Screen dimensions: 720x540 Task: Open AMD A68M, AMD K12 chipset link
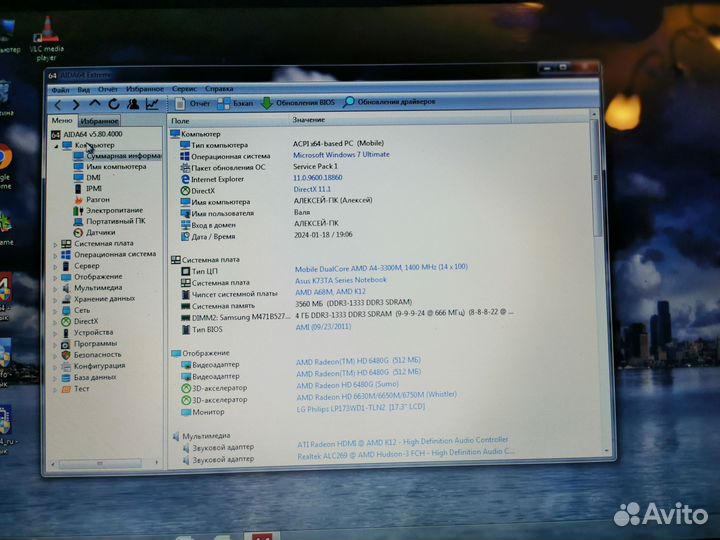tap(331, 292)
